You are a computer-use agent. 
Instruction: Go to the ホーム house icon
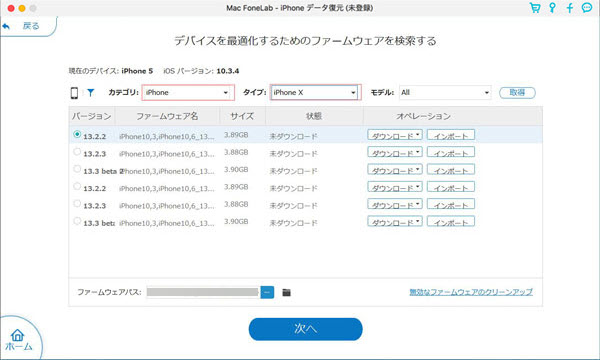click(18, 335)
